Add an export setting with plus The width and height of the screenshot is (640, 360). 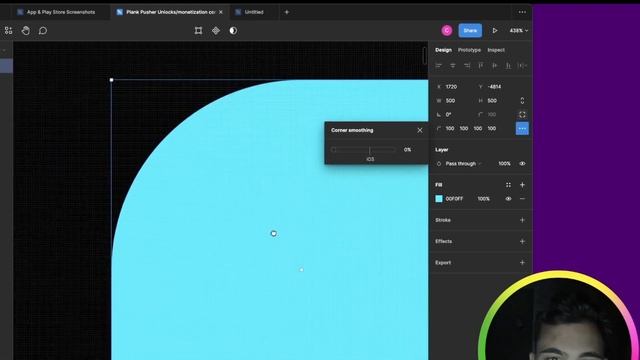pos(522,262)
